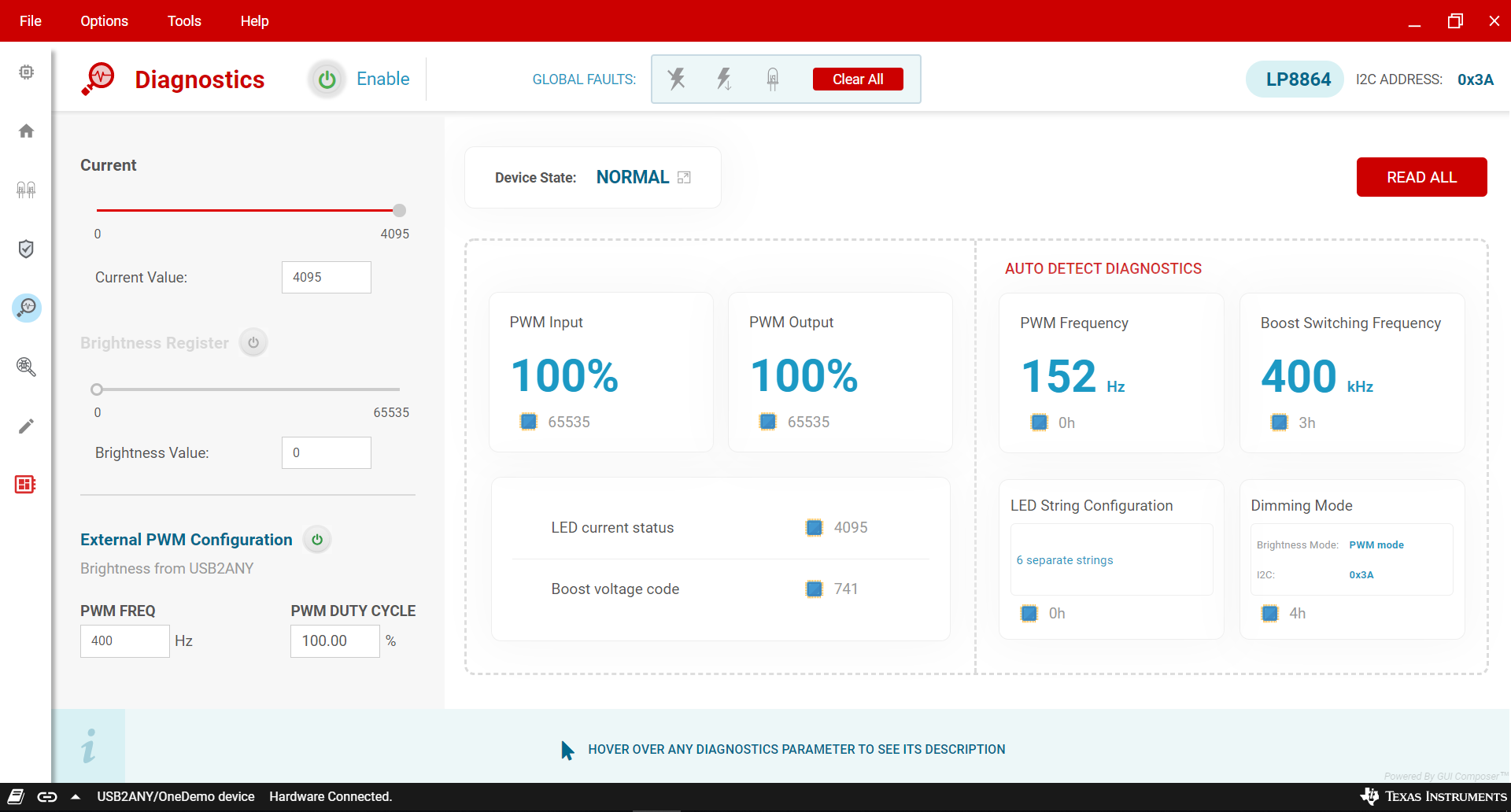Click the link connection icon in status bar

pyautogui.click(x=47, y=797)
